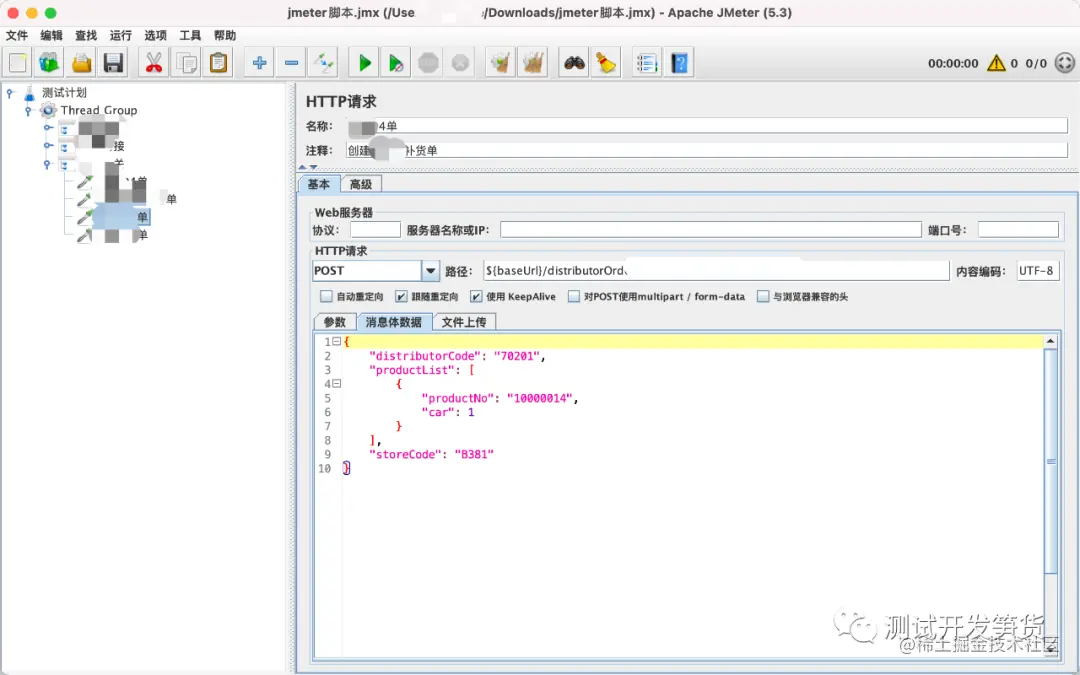Click the body data scrollbar up arrow
This screenshot has height=675, width=1080.
coord(1050,341)
